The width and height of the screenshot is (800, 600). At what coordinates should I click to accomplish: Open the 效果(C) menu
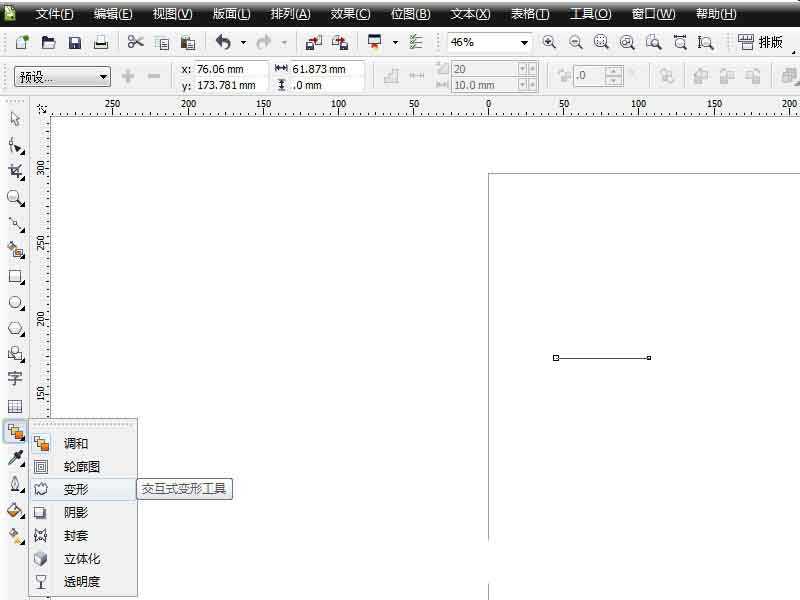tap(350, 14)
